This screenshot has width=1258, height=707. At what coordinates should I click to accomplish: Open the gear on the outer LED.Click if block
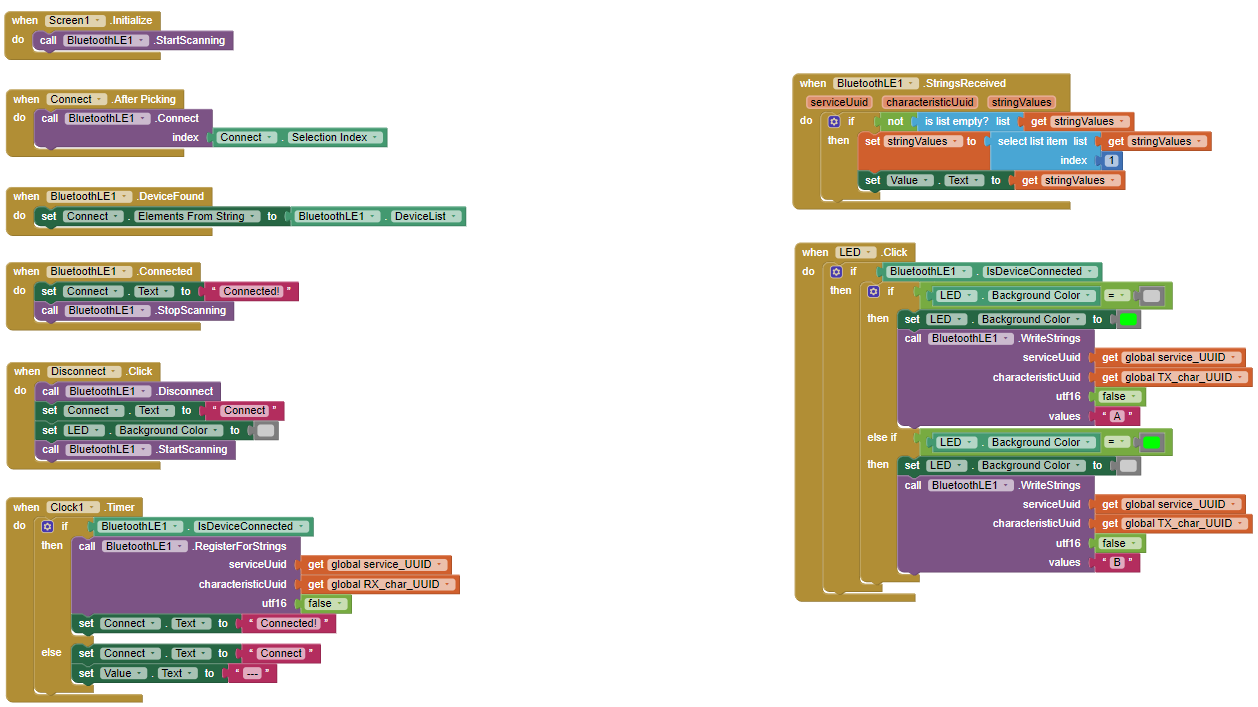(837, 271)
